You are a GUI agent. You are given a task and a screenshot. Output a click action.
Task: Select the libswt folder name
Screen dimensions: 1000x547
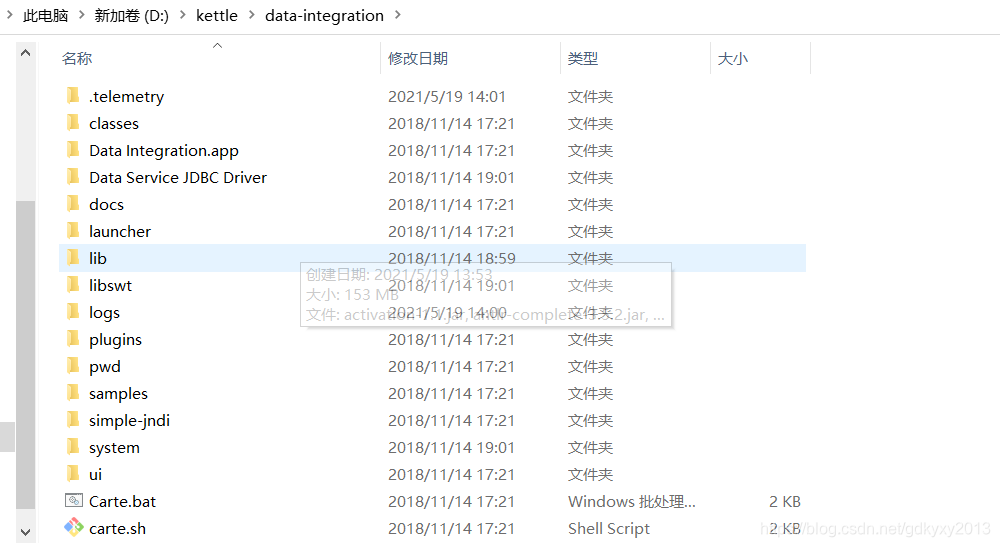(x=110, y=285)
